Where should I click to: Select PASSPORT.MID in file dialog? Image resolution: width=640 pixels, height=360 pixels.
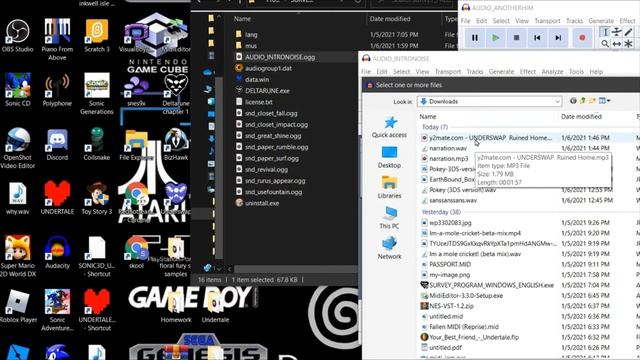[x=450, y=264]
